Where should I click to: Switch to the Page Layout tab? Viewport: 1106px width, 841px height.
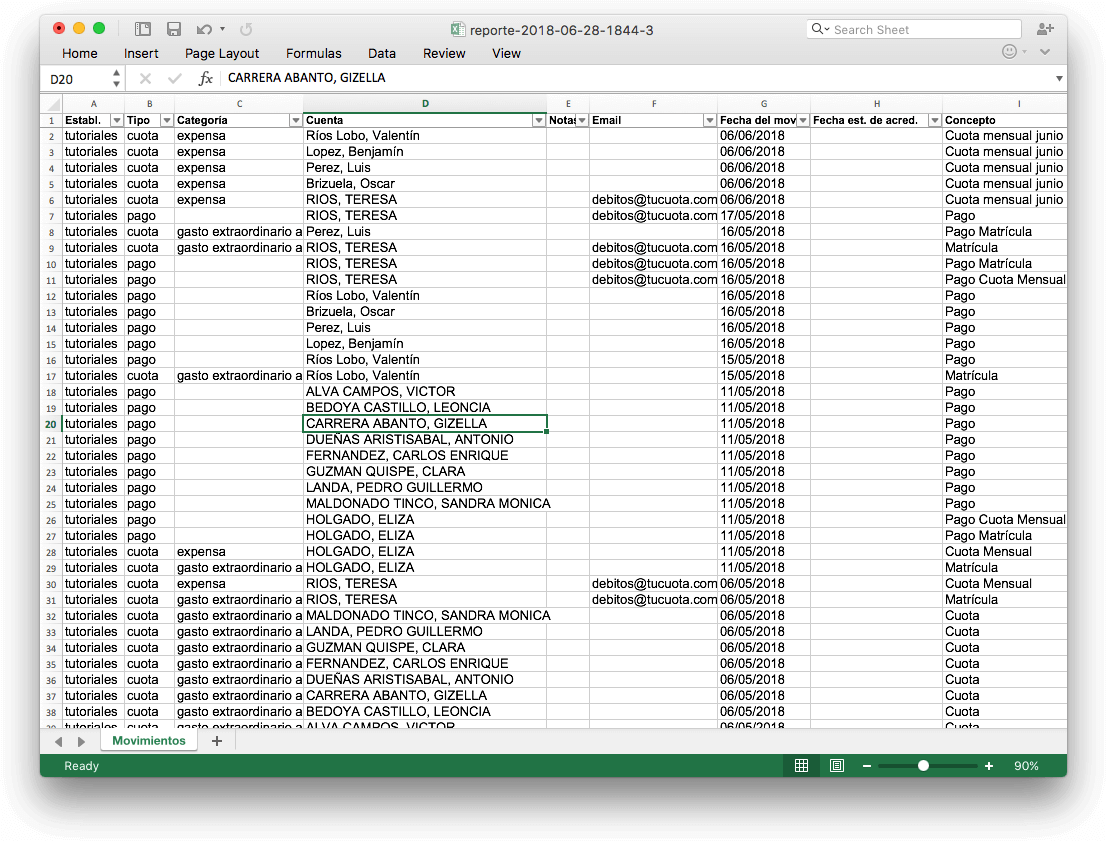tap(222, 53)
